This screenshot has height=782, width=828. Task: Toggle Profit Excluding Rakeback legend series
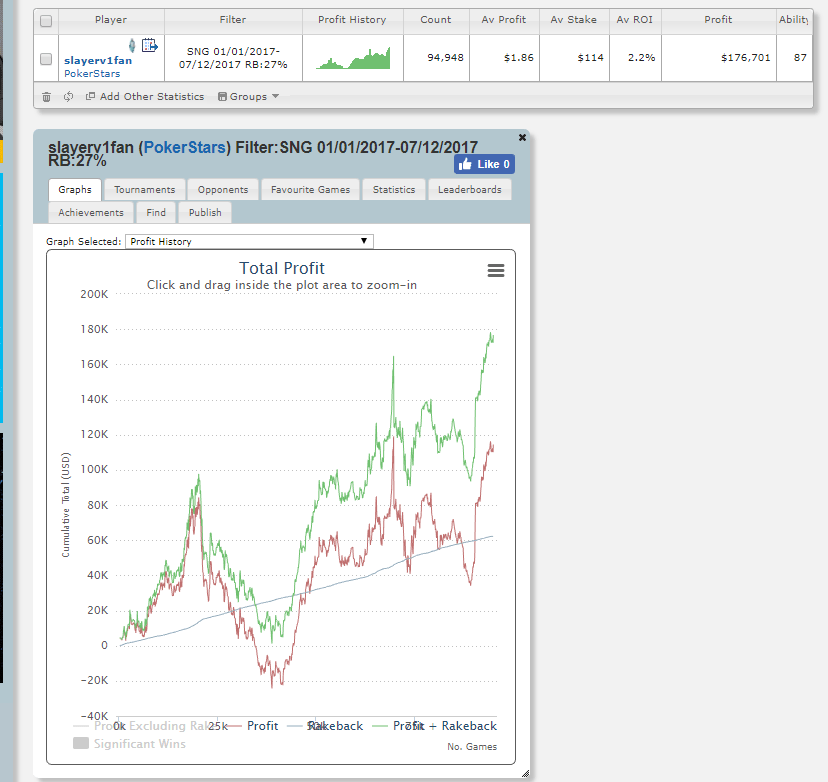tap(147, 726)
